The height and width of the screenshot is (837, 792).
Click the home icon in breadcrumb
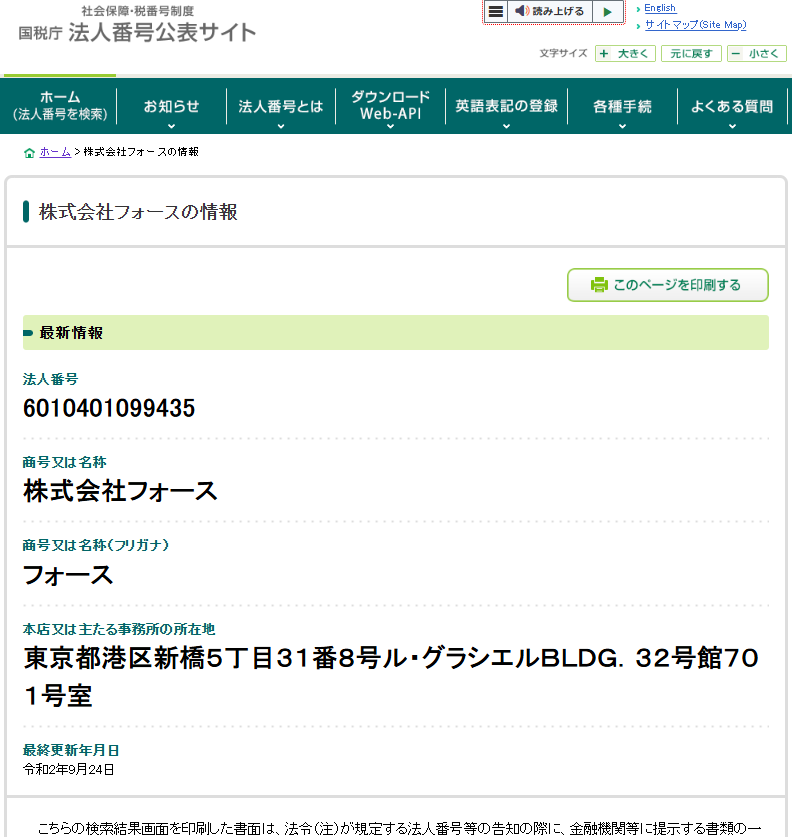29,153
